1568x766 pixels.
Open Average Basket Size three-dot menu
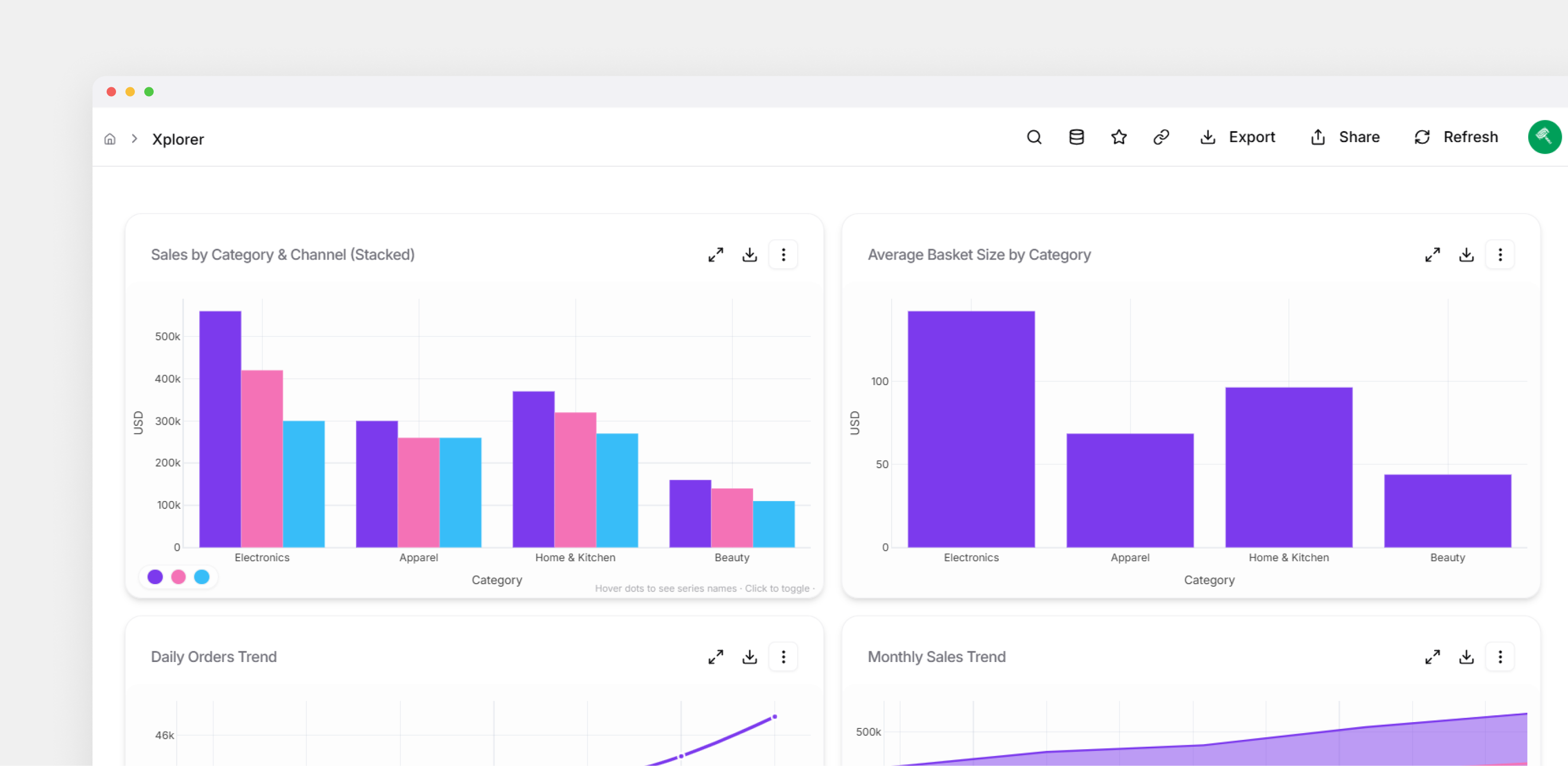tap(1500, 254)
